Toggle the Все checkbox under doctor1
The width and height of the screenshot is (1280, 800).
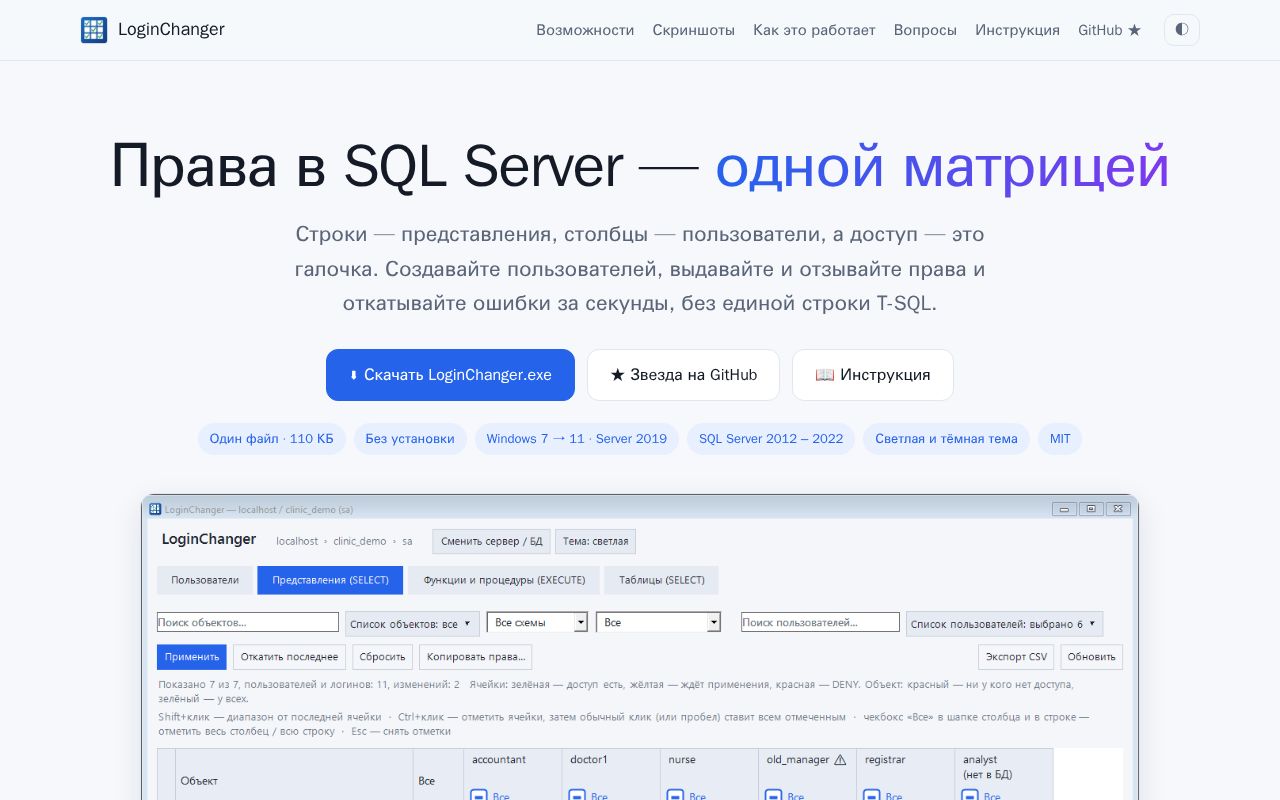(576, 796)
